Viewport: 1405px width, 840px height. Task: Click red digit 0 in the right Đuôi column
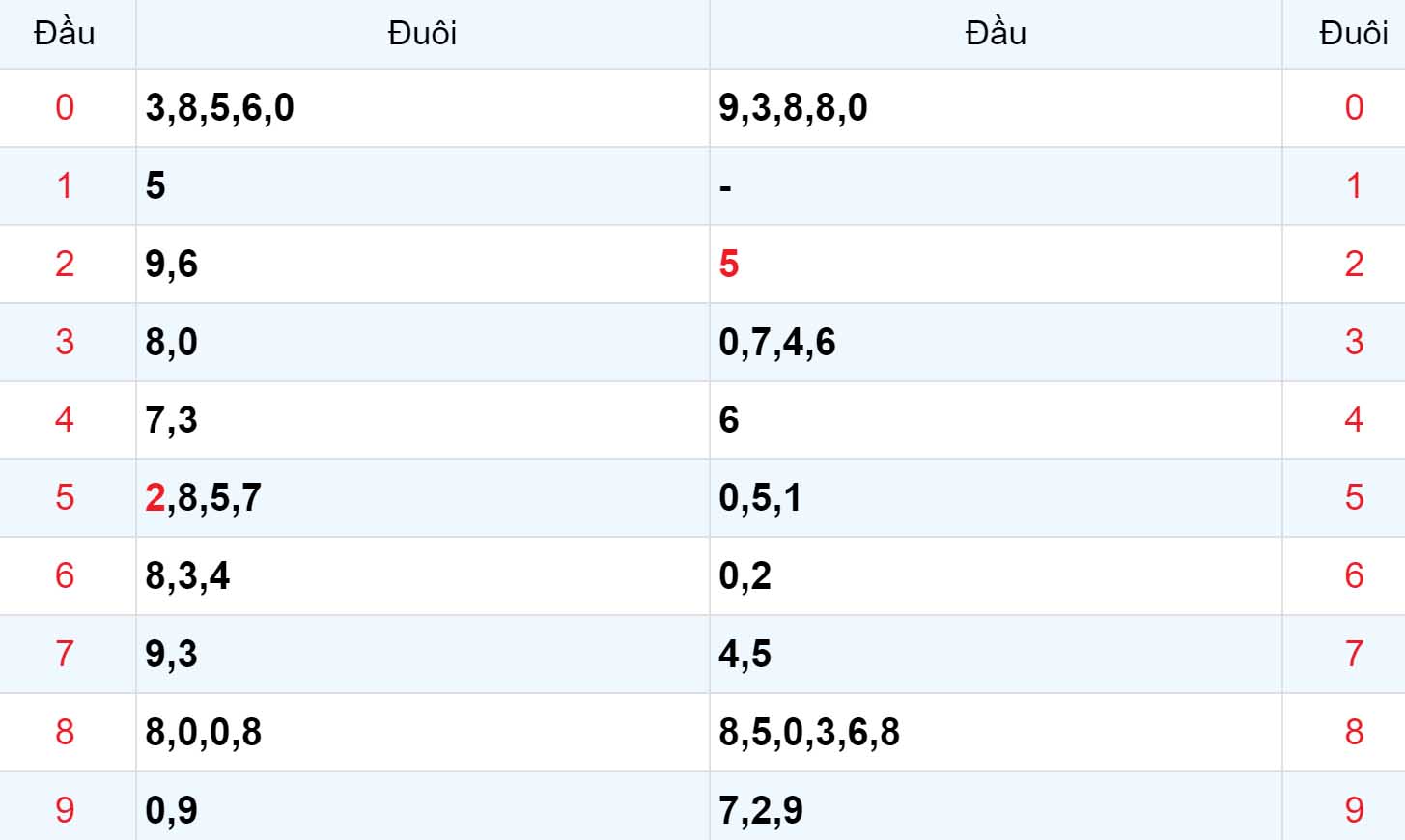[1354, 107]
